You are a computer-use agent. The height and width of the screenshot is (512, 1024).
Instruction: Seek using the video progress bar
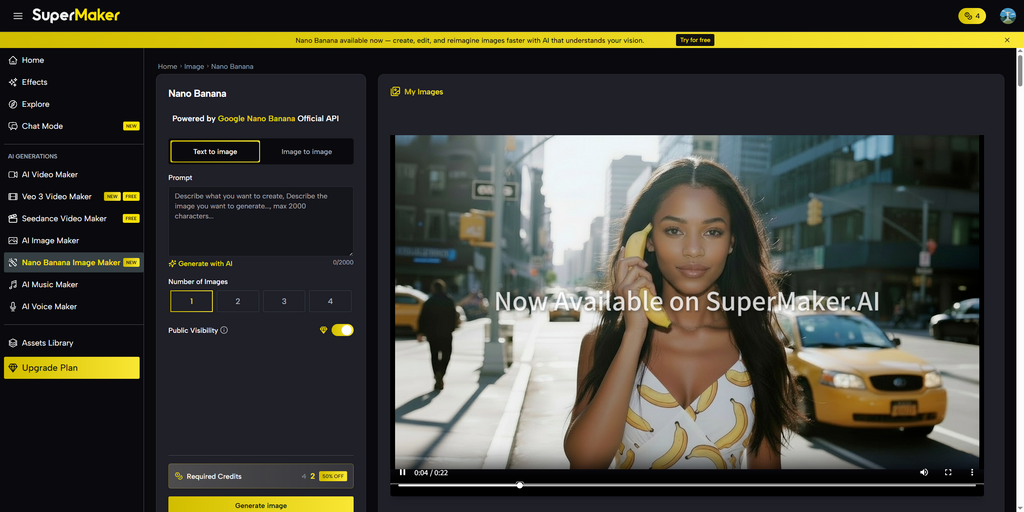pos(686,485)
